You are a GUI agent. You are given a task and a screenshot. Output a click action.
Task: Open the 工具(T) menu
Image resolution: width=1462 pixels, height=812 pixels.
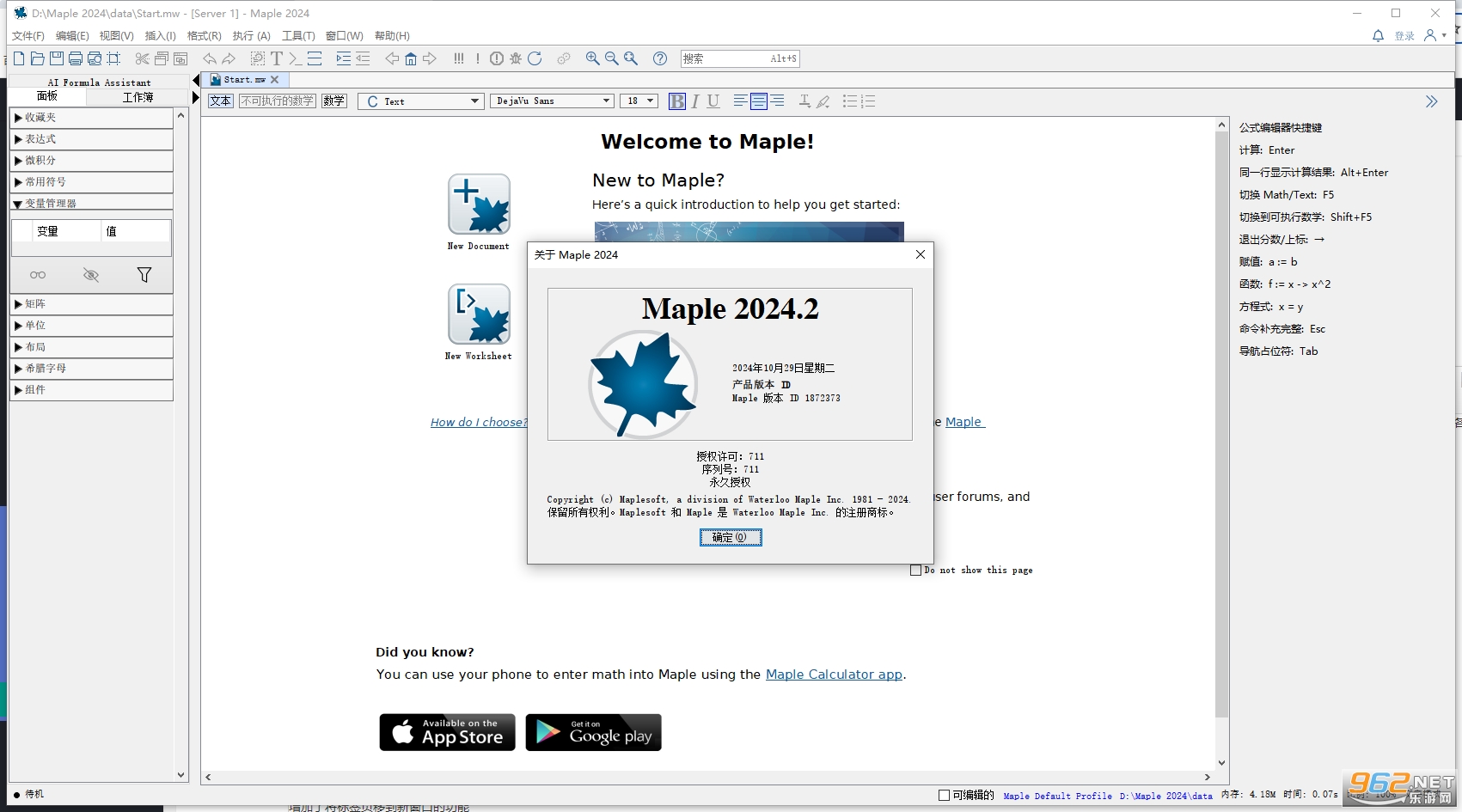[x=298, y=36]
